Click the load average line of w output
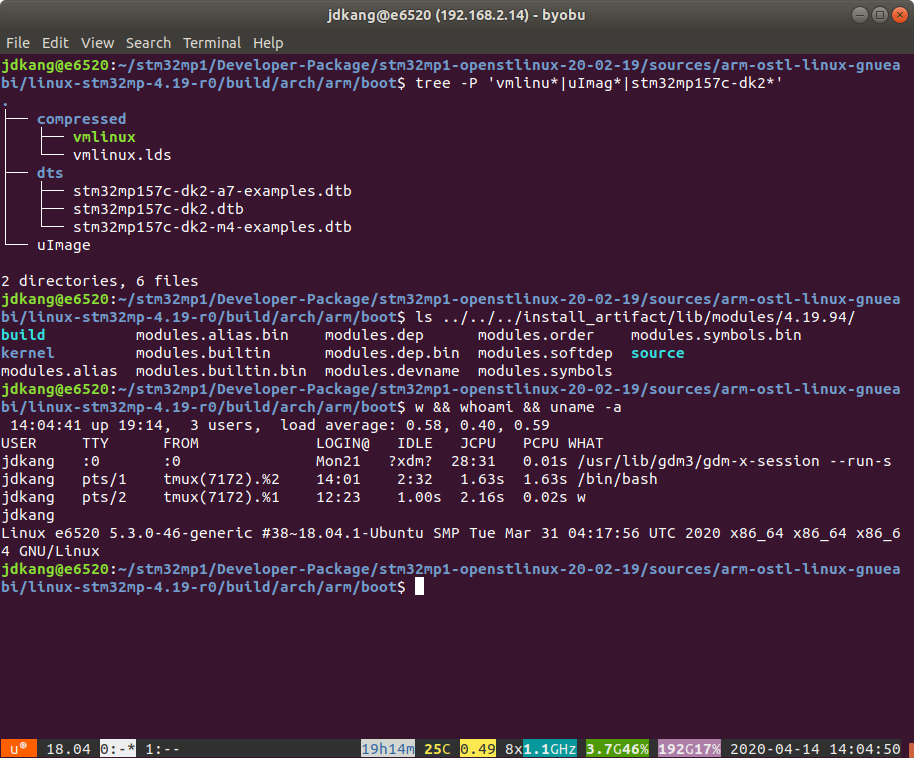Image resolution: width=914 pixels, height=758 pixels. pos(280,426)
